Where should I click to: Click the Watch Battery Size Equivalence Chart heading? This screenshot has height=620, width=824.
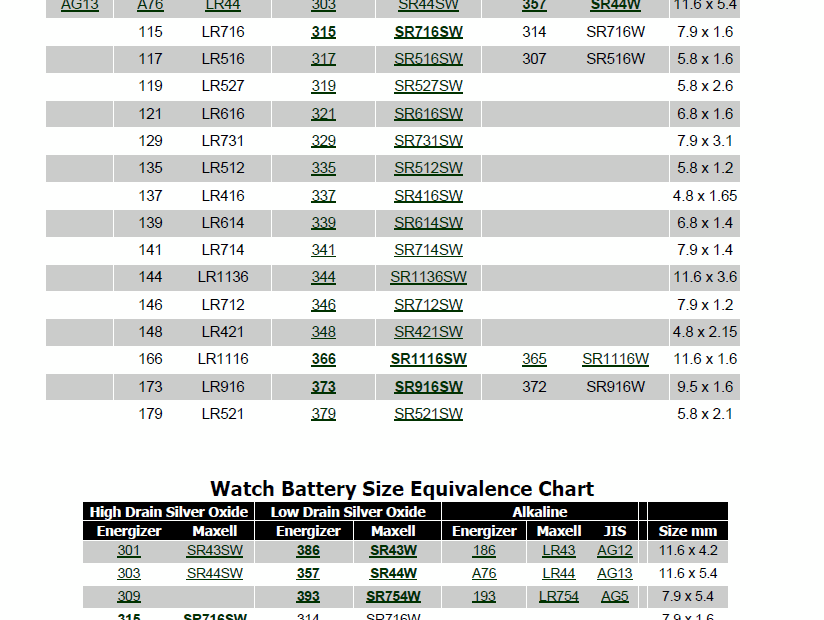click(x=402, y=489)
